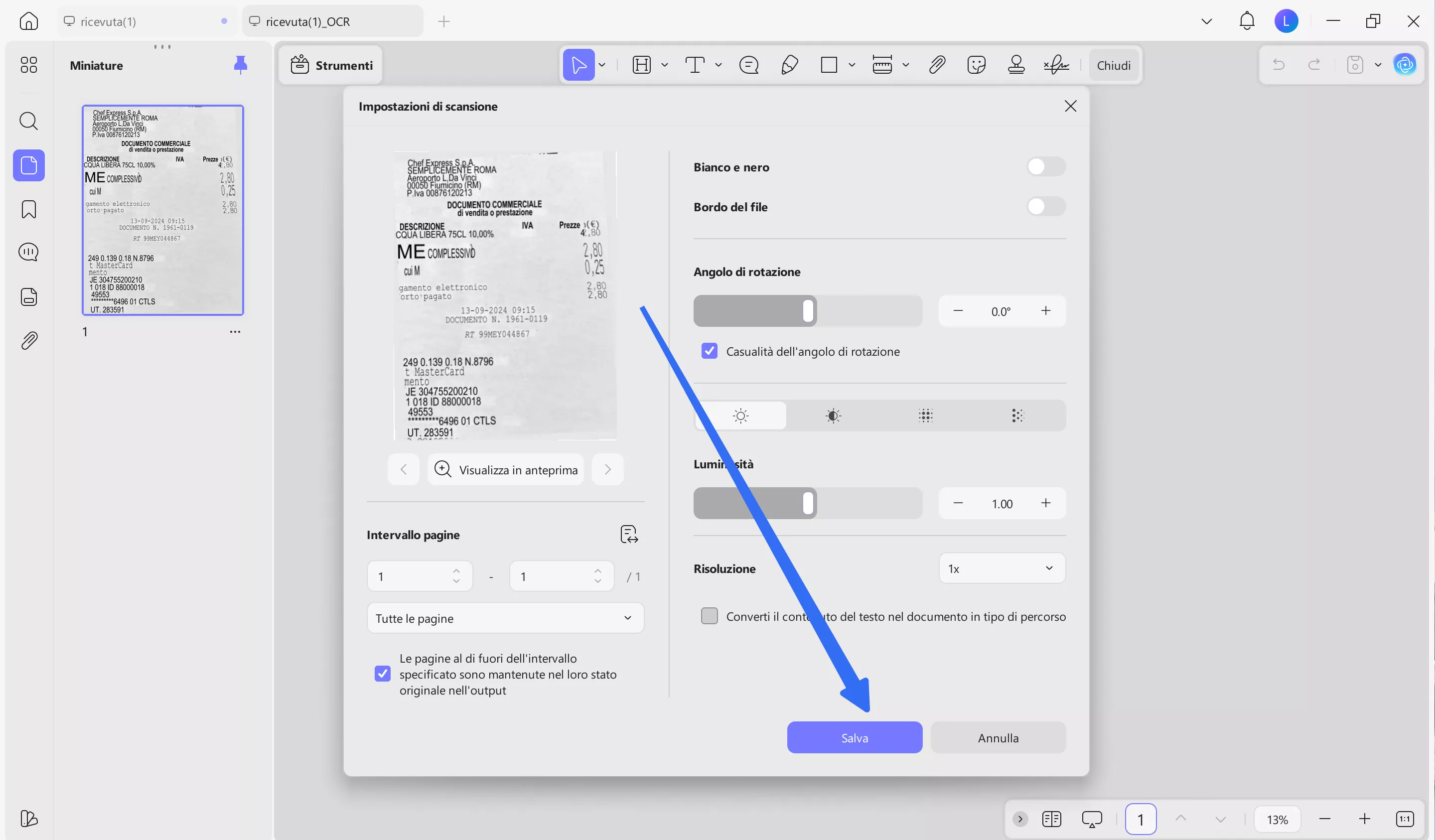Click the Luminosità slider handle
This screenshot has width=1435, height=840.
(808, 503)
